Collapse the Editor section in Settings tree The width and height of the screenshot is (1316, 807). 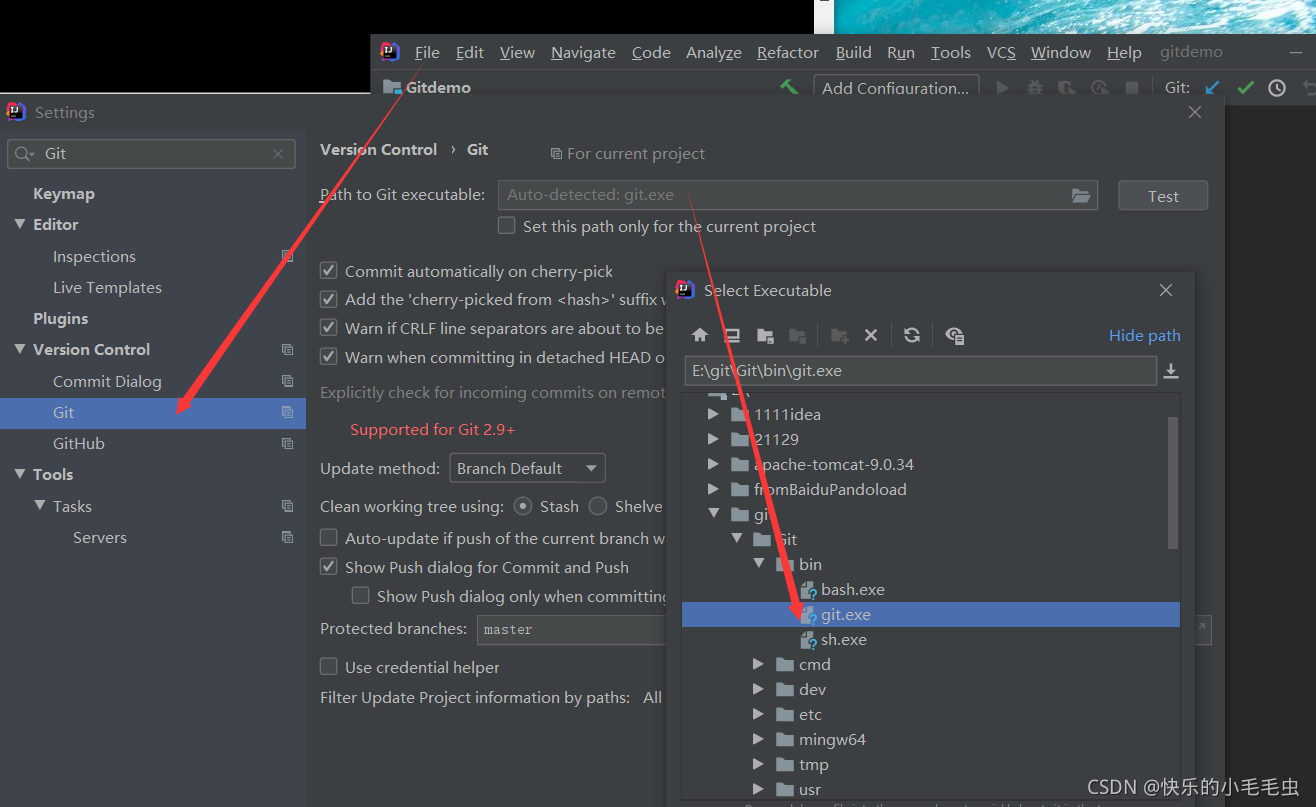tap(20, 224)
